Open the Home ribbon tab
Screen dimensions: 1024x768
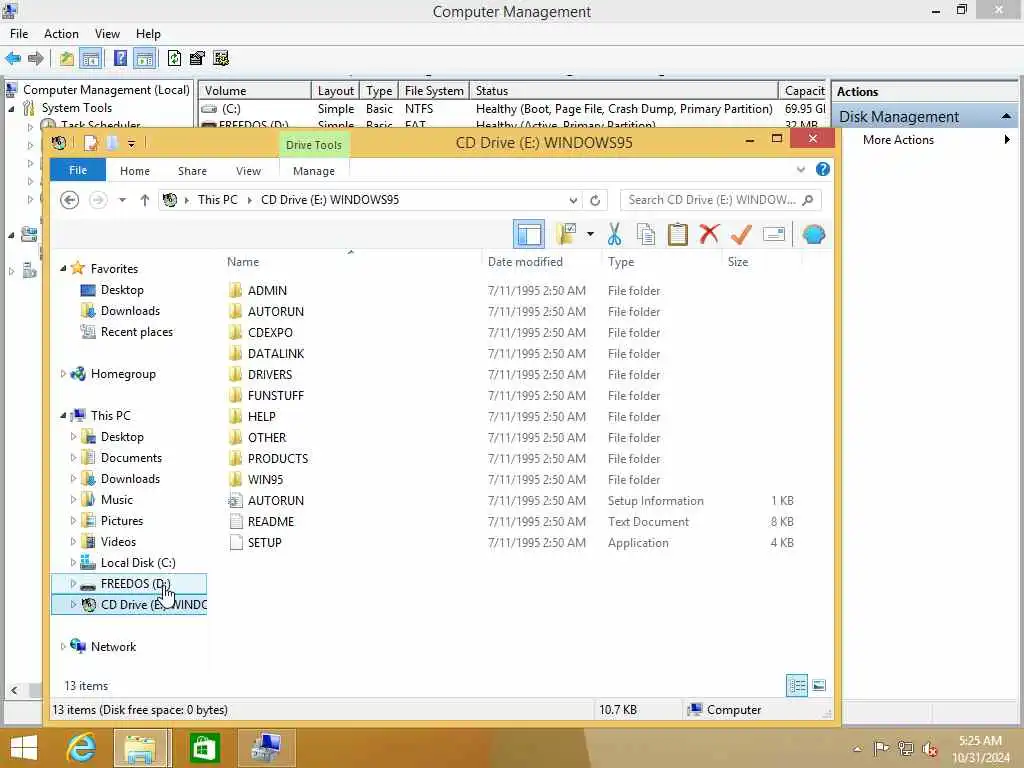click(x=135, y=170)
